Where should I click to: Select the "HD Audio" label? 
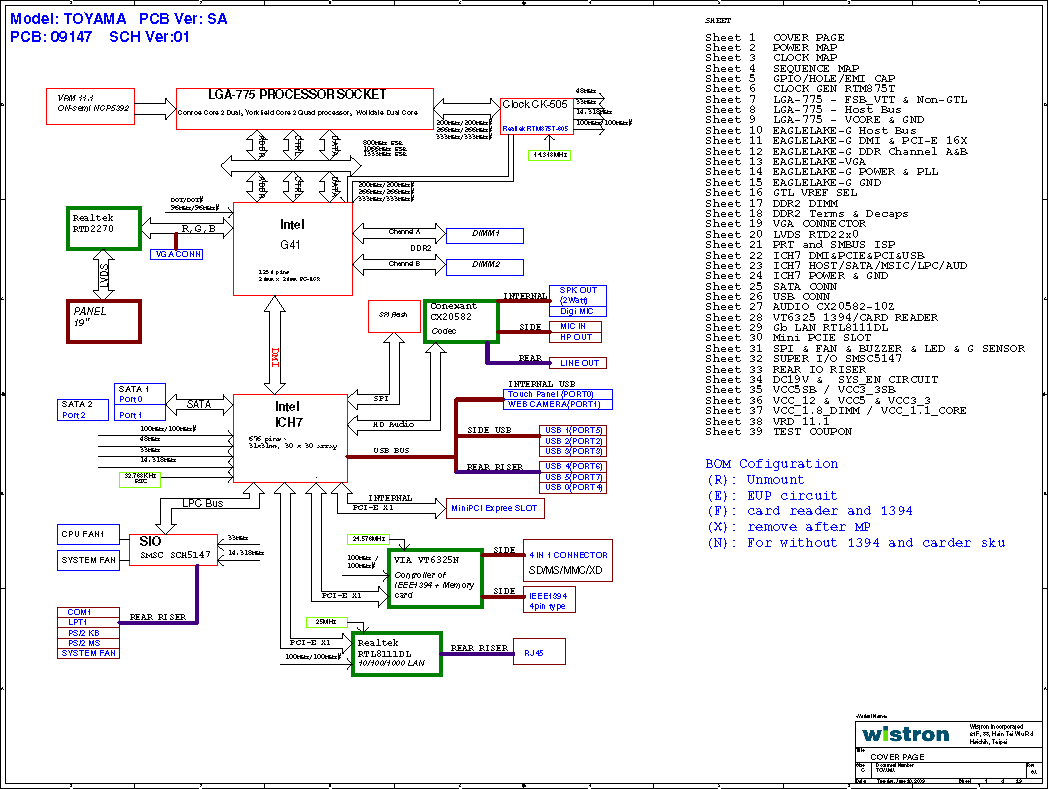[x=393, y=424]
